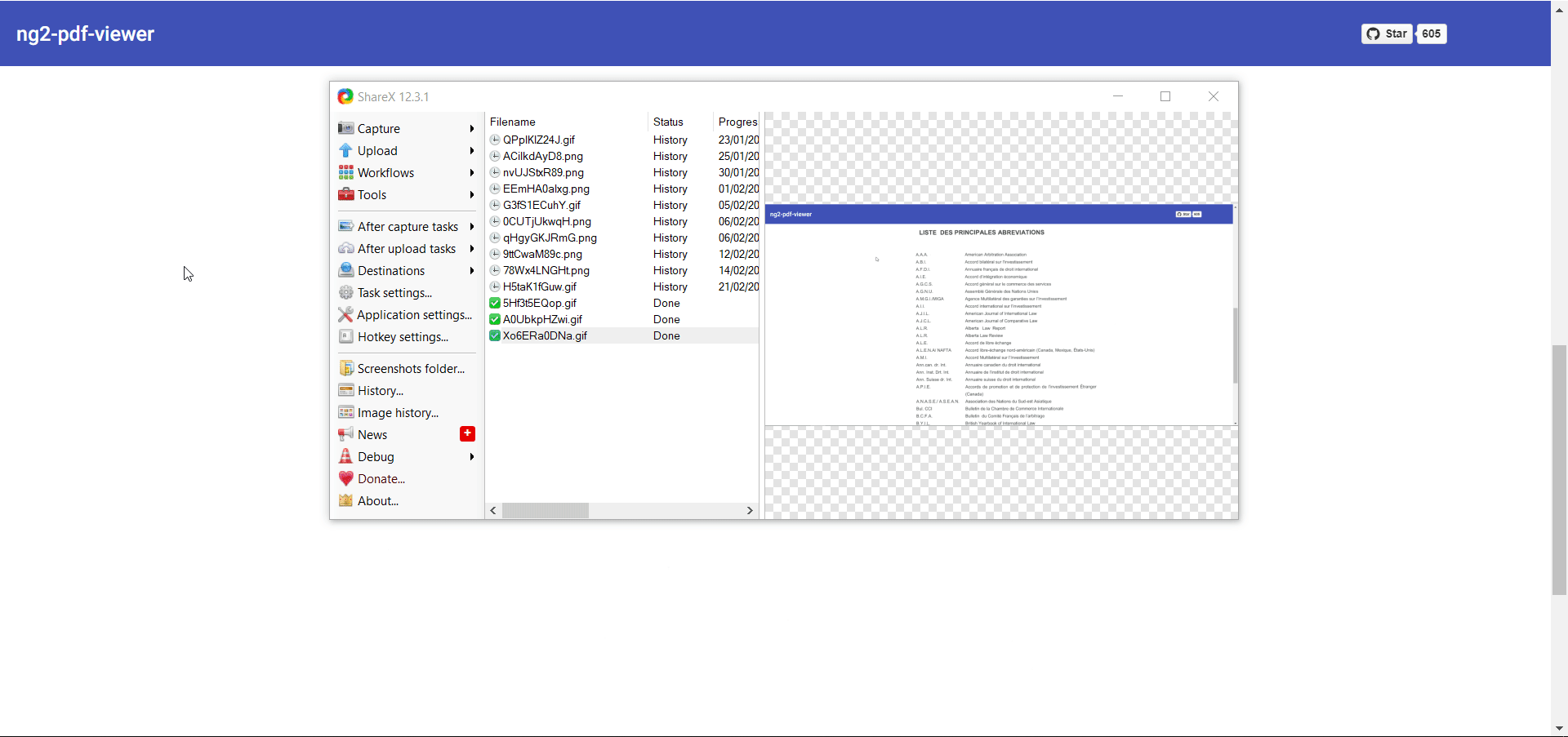Click the clock icon beside nvUJStxR89.png
The height and width of the screenshot is (737, 1568).
495,172
